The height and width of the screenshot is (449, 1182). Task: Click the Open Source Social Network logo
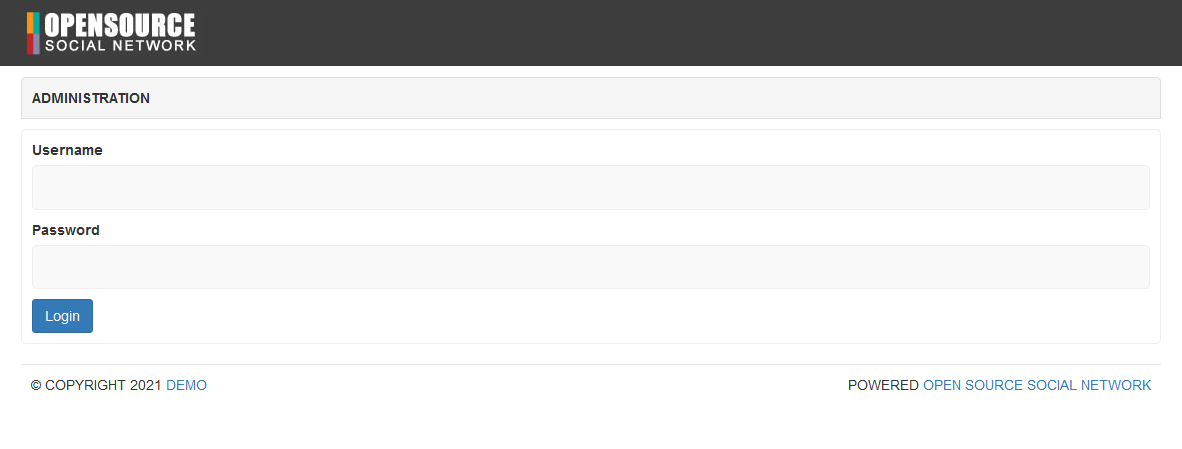(111, 33)
